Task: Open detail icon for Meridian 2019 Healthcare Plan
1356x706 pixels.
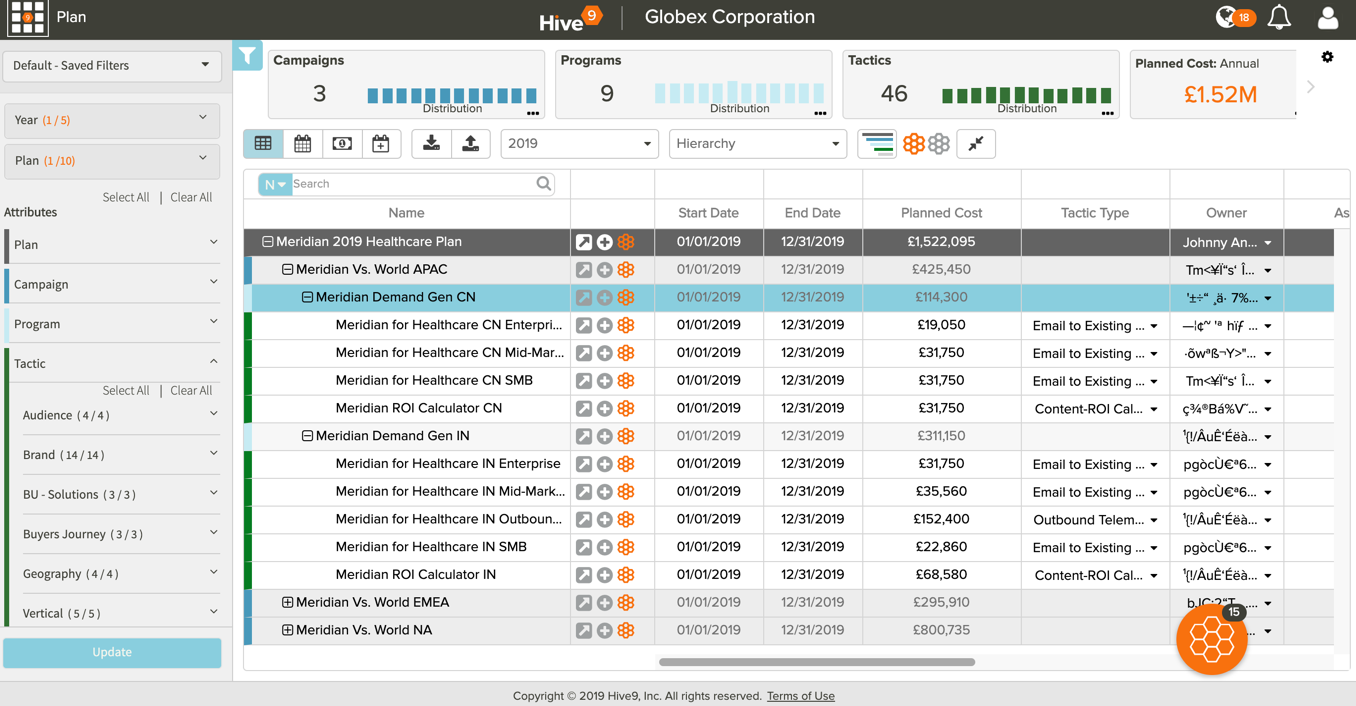Action: 584,242
